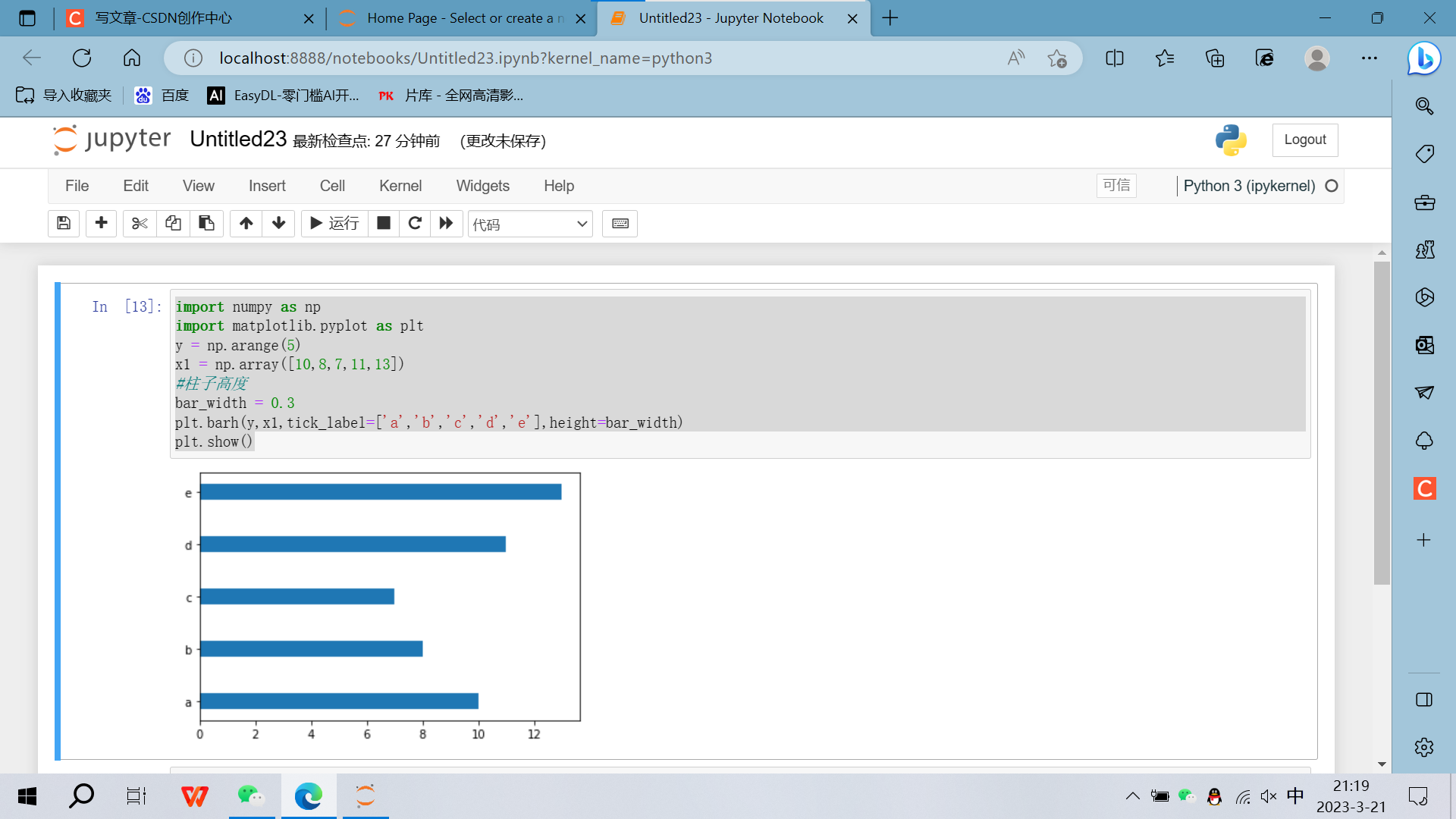This screenshot has width=1456, height=819.
Task: Click the notebook vertical scrollbar thumb
Action: coord(1382,422)
